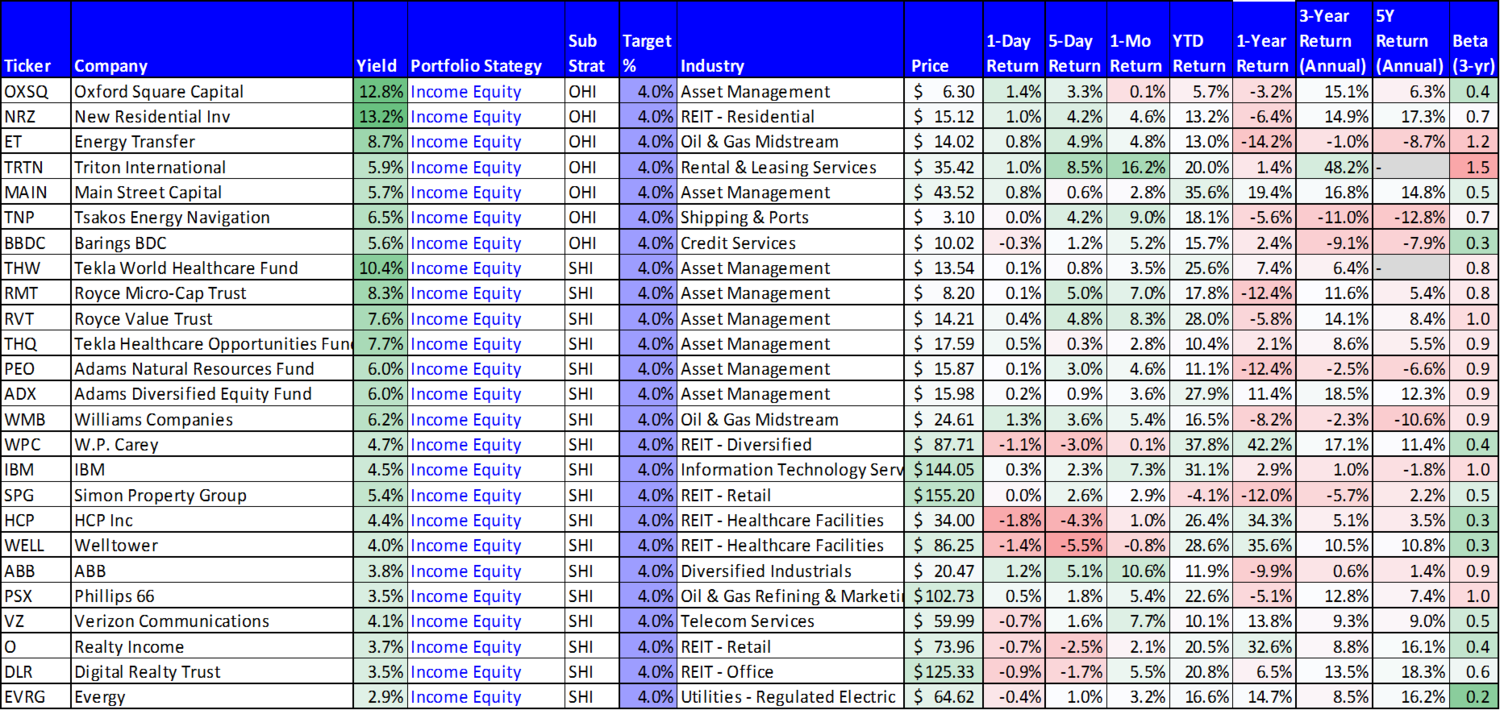
Task: Click the Credit Services industry cell
Action: click(790, 243)
